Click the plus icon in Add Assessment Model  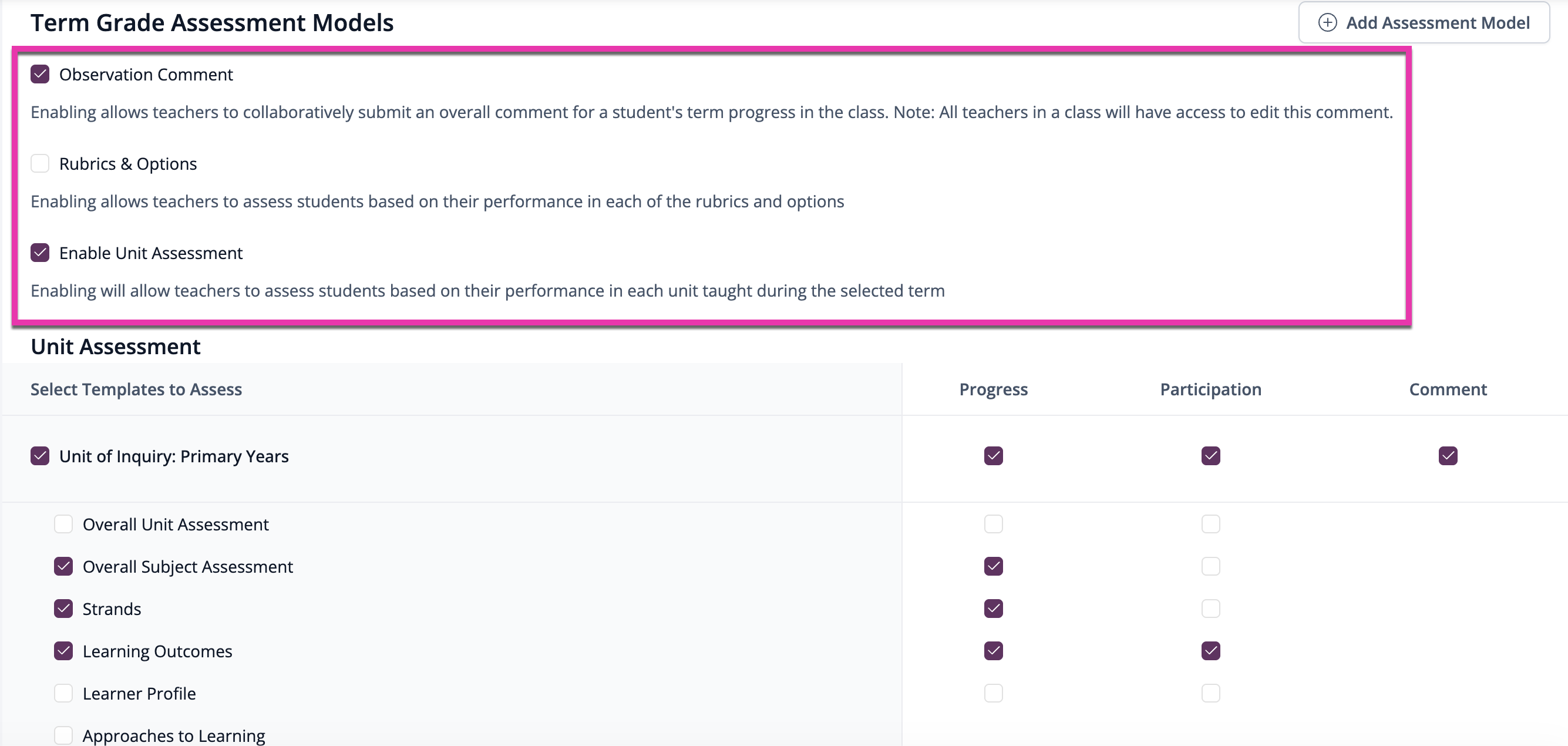tap(1327, 22)
